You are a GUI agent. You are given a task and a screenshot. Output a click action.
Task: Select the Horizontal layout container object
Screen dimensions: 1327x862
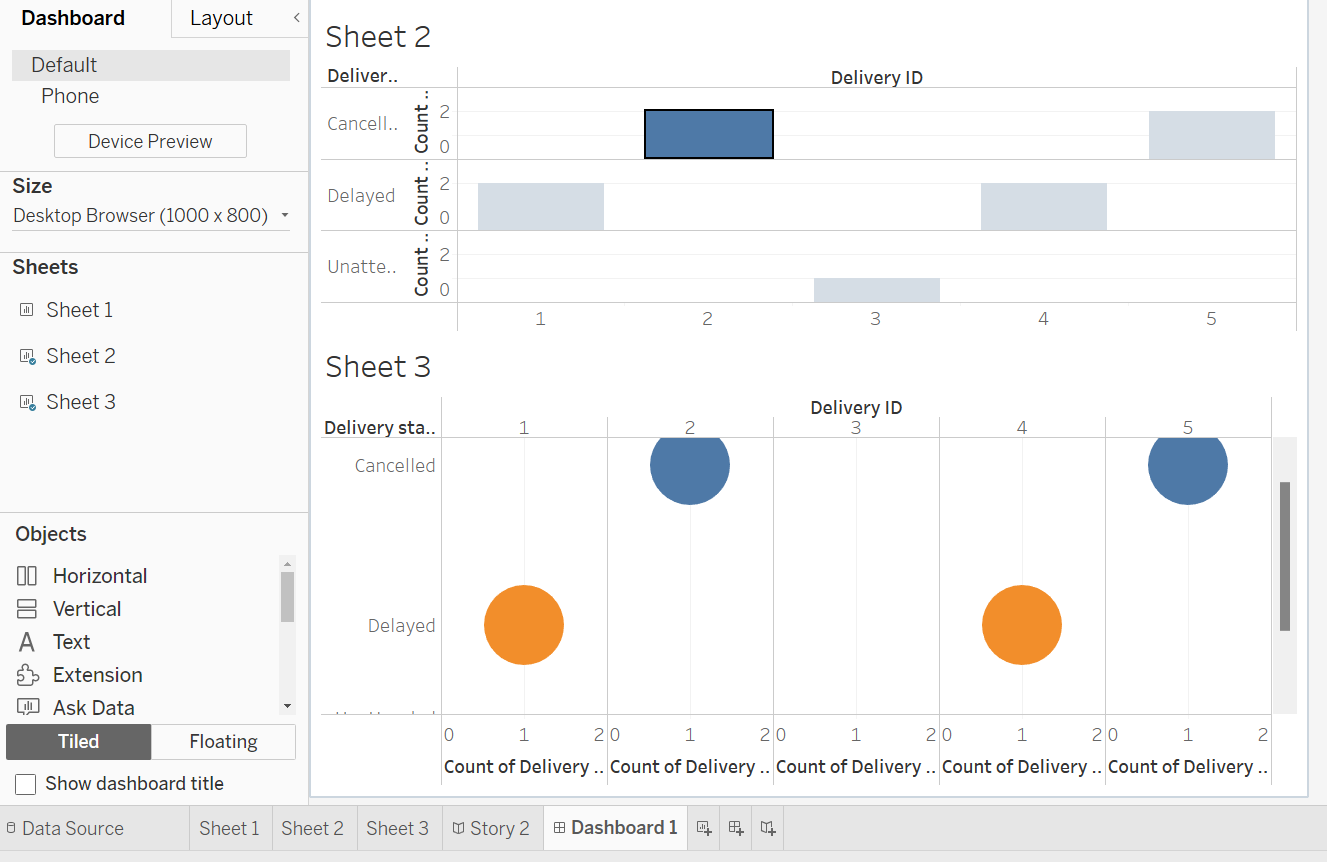[28, 576]
